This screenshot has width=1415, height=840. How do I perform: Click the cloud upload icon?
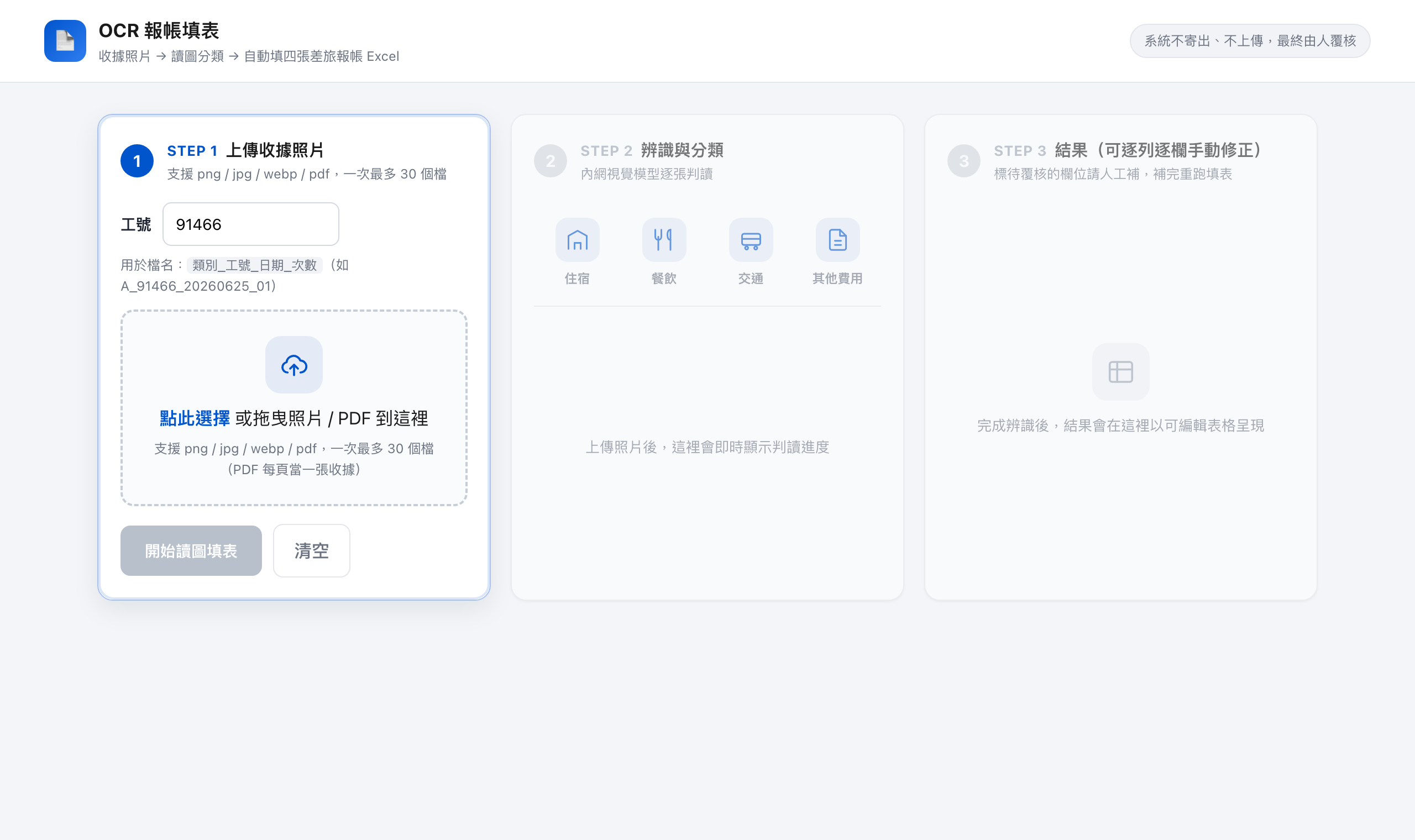coord(294,365)
